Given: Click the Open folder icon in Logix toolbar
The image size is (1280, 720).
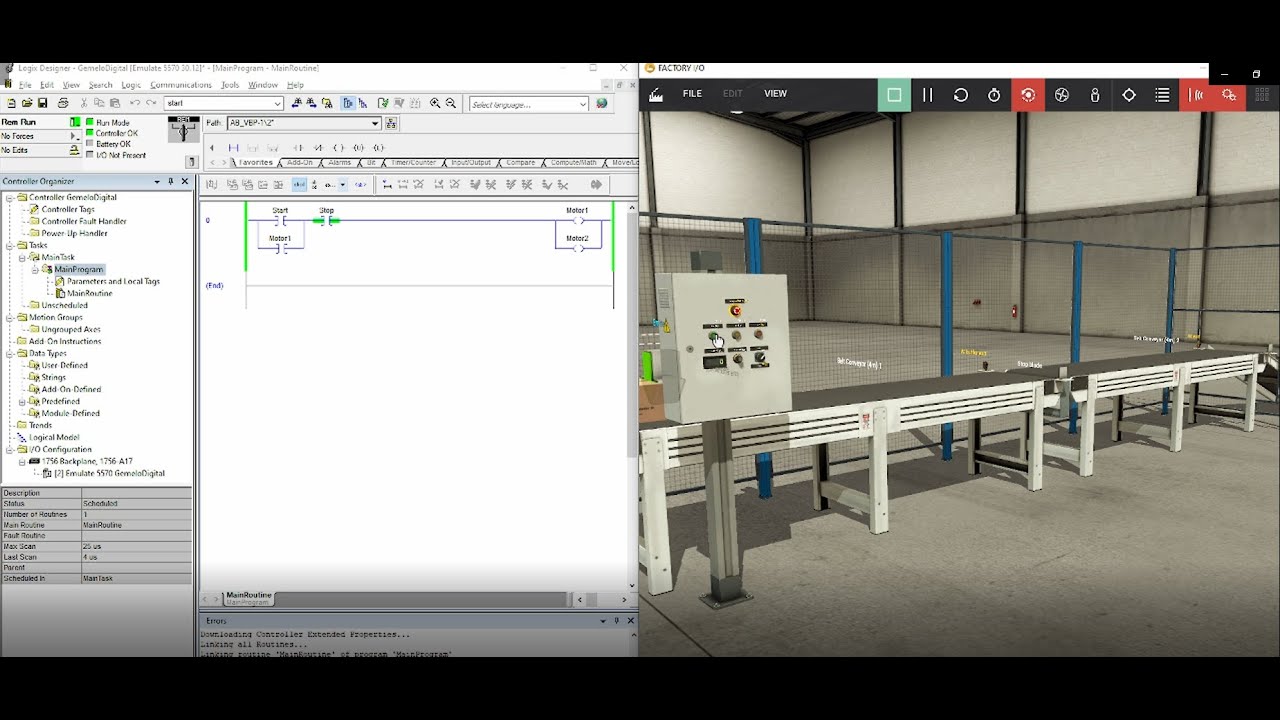Looking at the screenshot, I should click(27, 103).
